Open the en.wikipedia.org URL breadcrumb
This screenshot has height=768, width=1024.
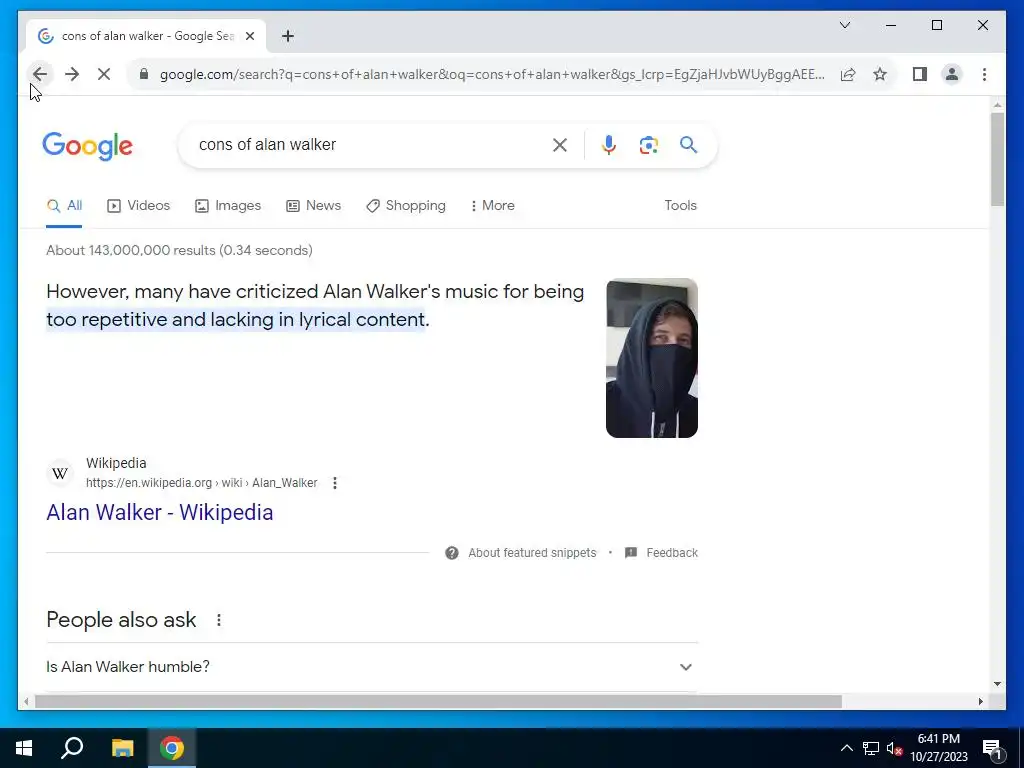pos(201,483)
